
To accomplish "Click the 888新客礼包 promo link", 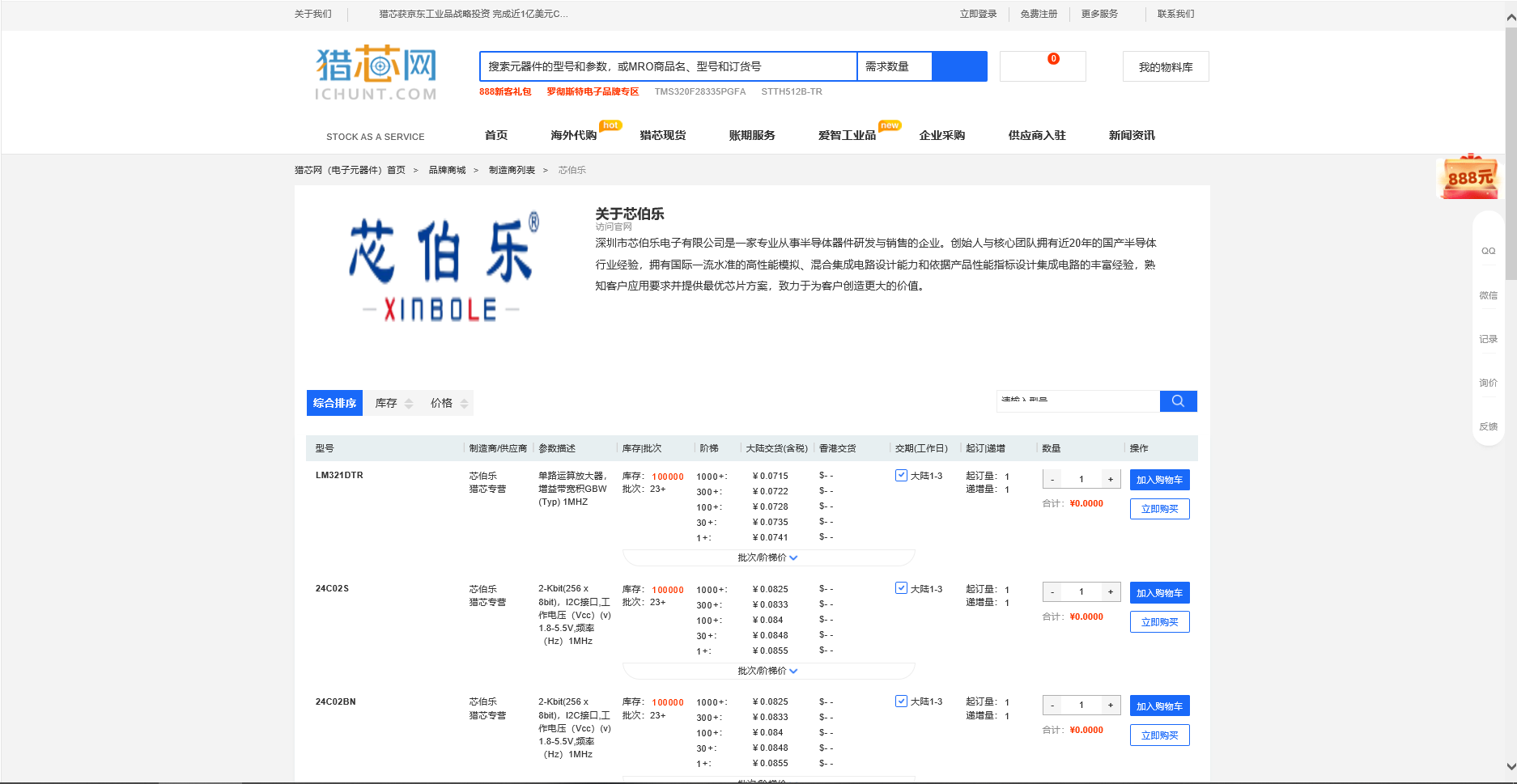I will tap(505, 91).
